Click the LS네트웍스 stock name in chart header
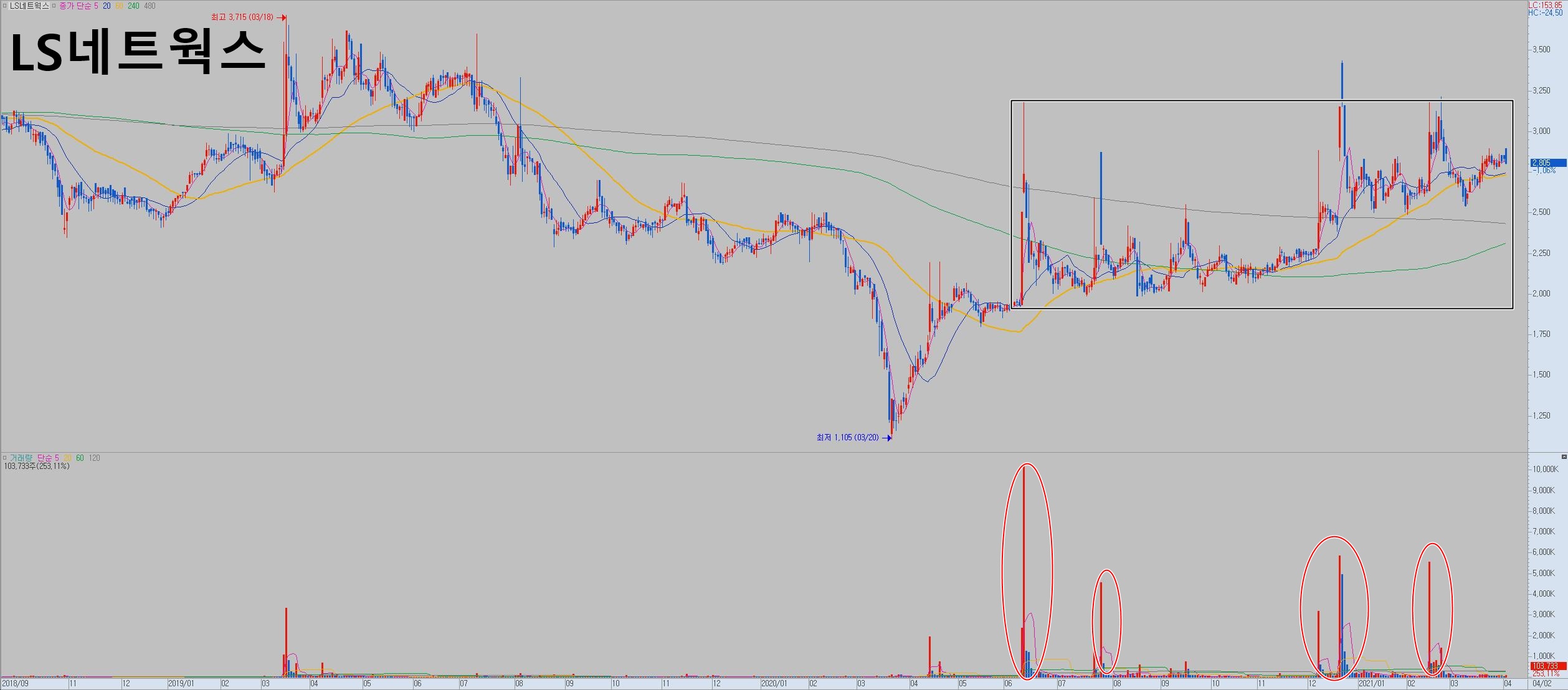The image size is (1568, 690). (29, 6)
